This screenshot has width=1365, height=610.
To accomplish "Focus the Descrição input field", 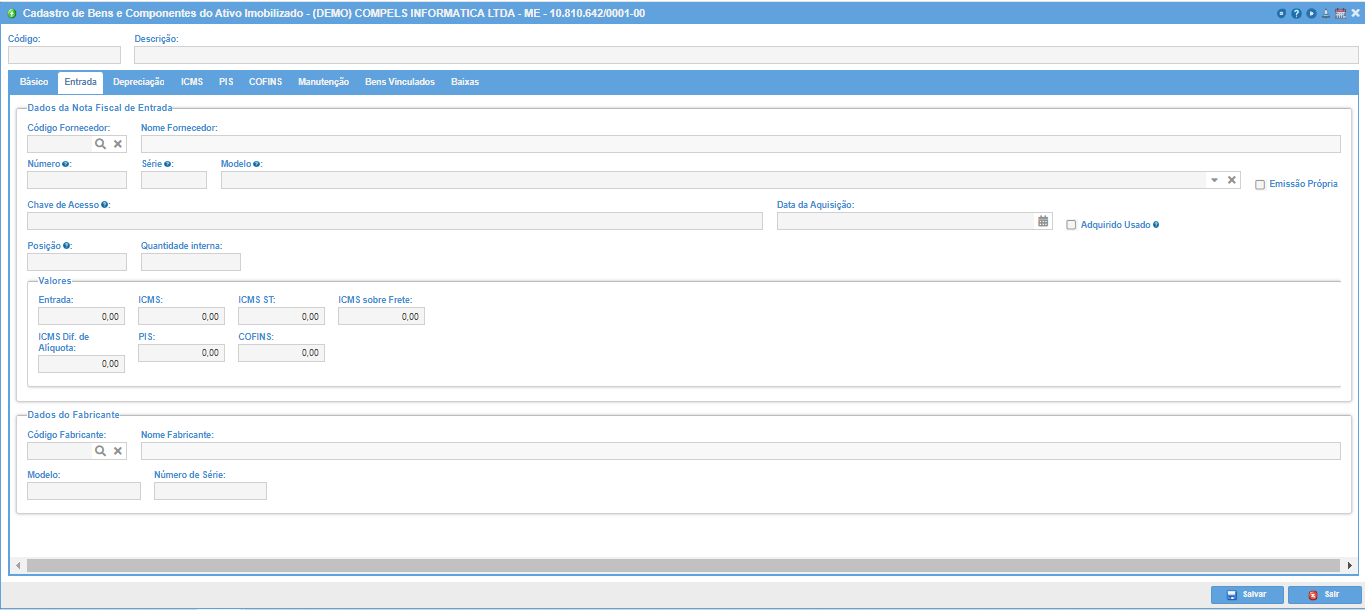I will (746, 55).
